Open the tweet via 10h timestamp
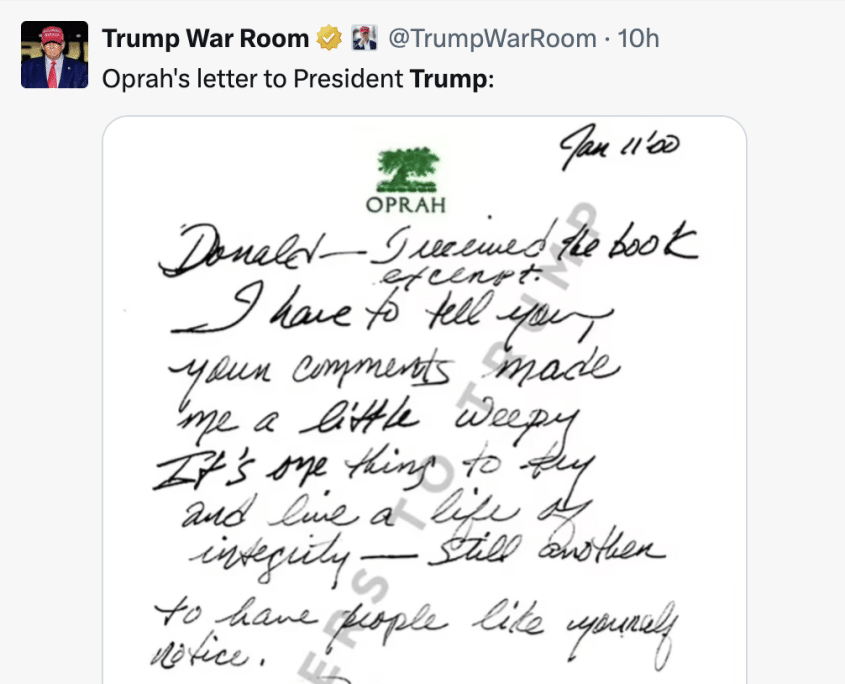Screen dimensions: 845x684 (639, 39)
